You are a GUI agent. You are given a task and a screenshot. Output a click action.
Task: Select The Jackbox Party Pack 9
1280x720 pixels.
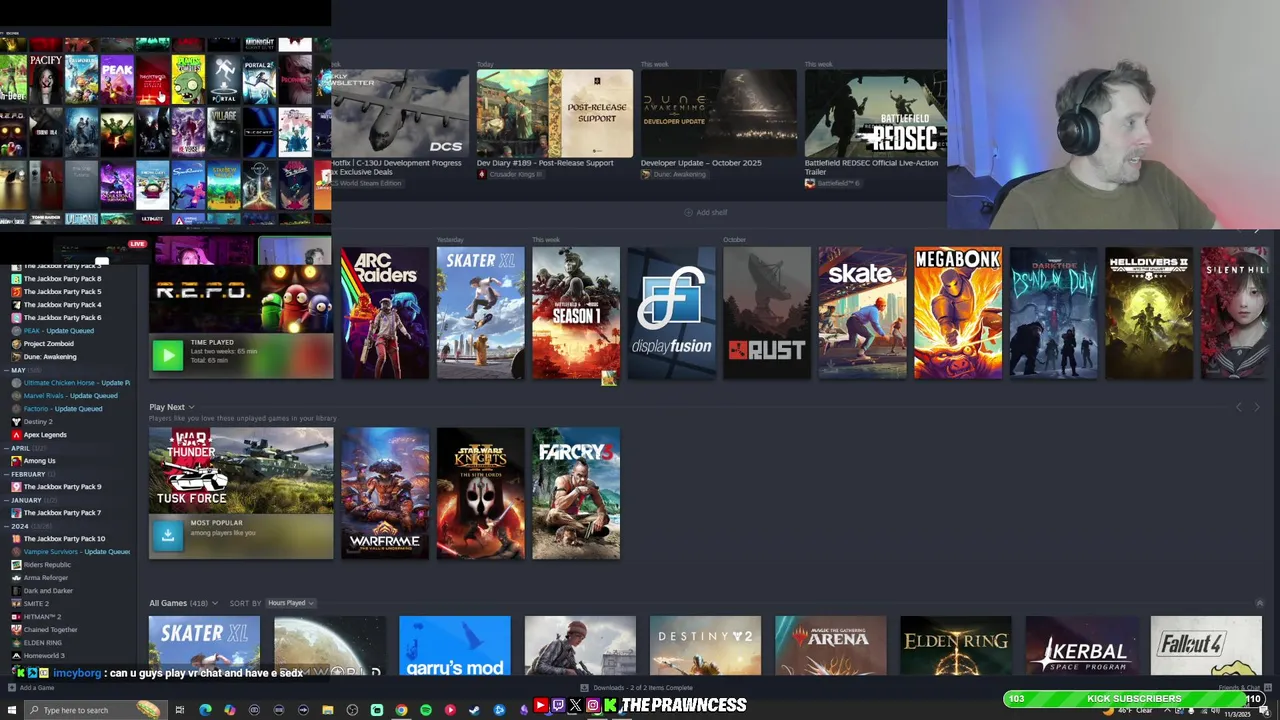point(62,486)
